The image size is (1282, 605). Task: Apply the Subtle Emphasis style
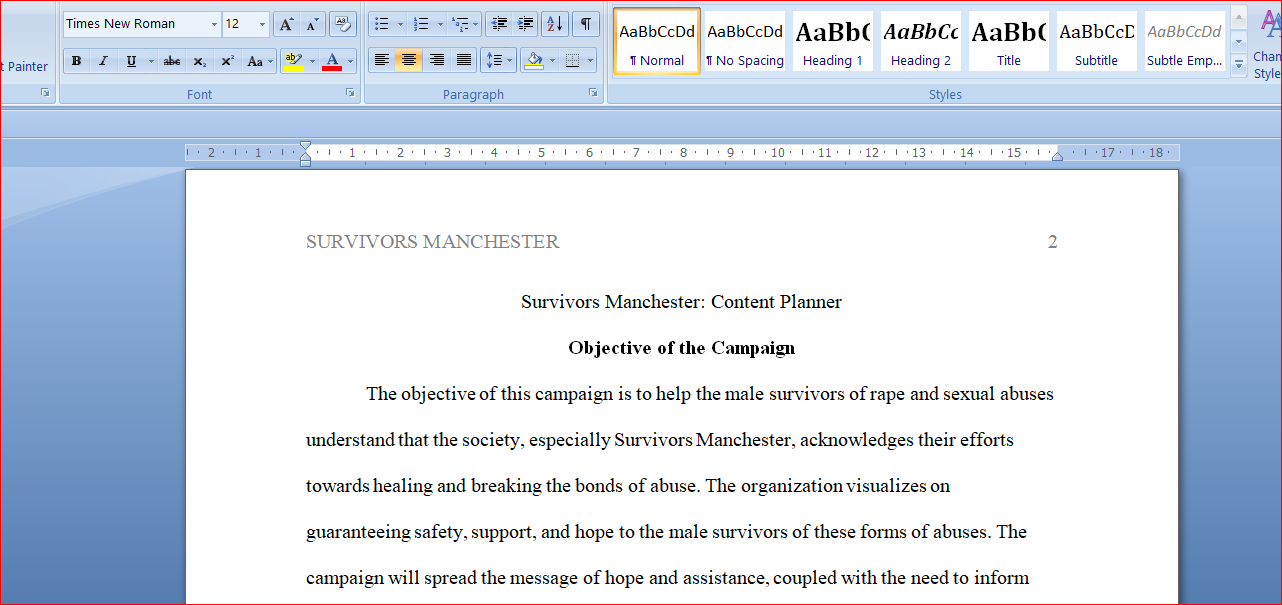1185,41
